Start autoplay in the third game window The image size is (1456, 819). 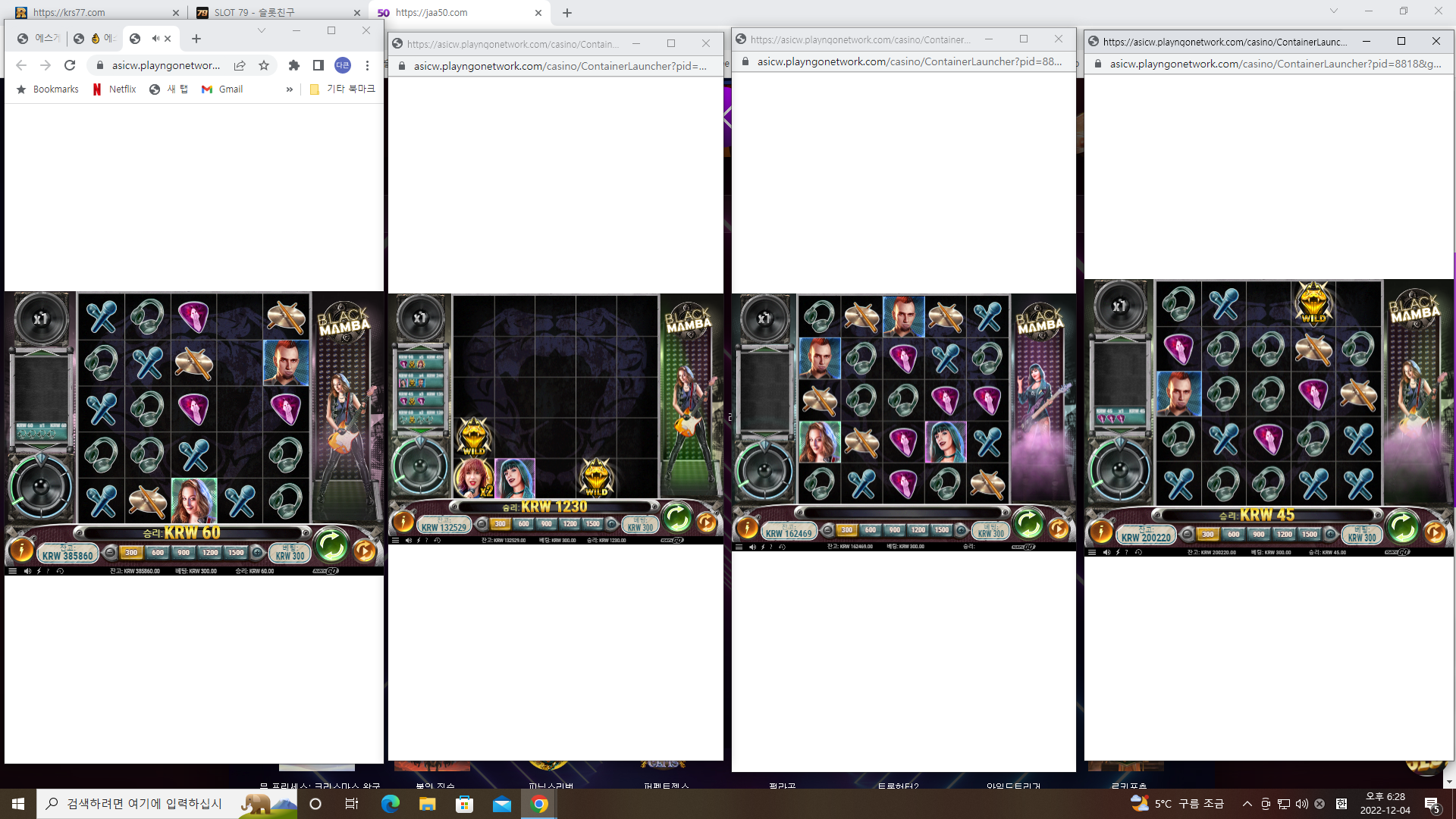[x=1059, y=529]
